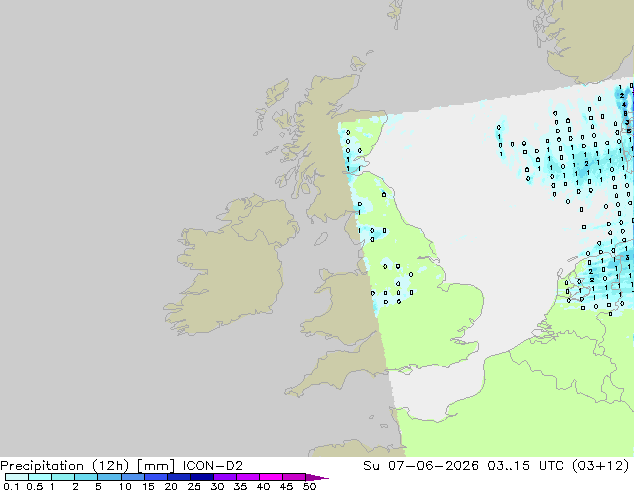The image size is (634, 490).
Task: Click on Wales on the map
Action: pos(342,307)
